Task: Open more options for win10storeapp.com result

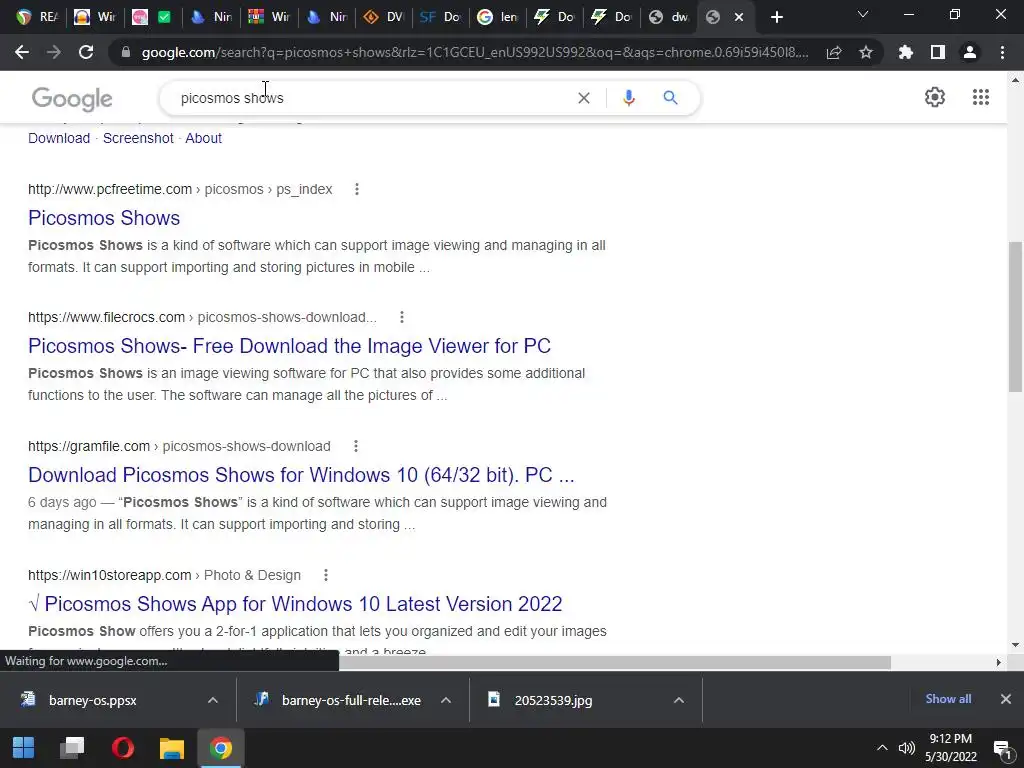Action: (x=325, y=575)
